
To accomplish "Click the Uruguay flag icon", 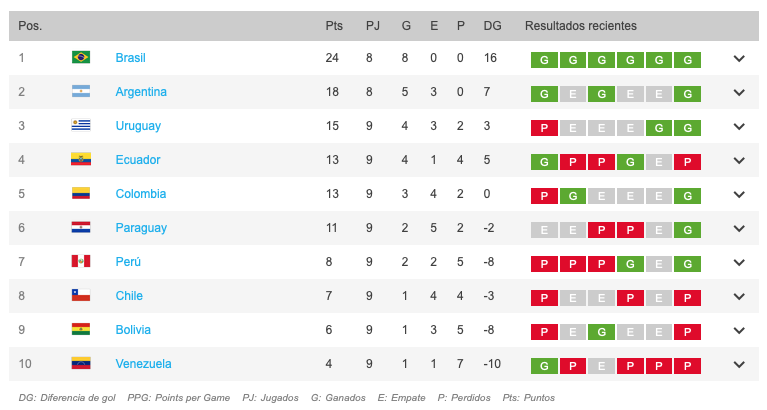I will 81,126.
